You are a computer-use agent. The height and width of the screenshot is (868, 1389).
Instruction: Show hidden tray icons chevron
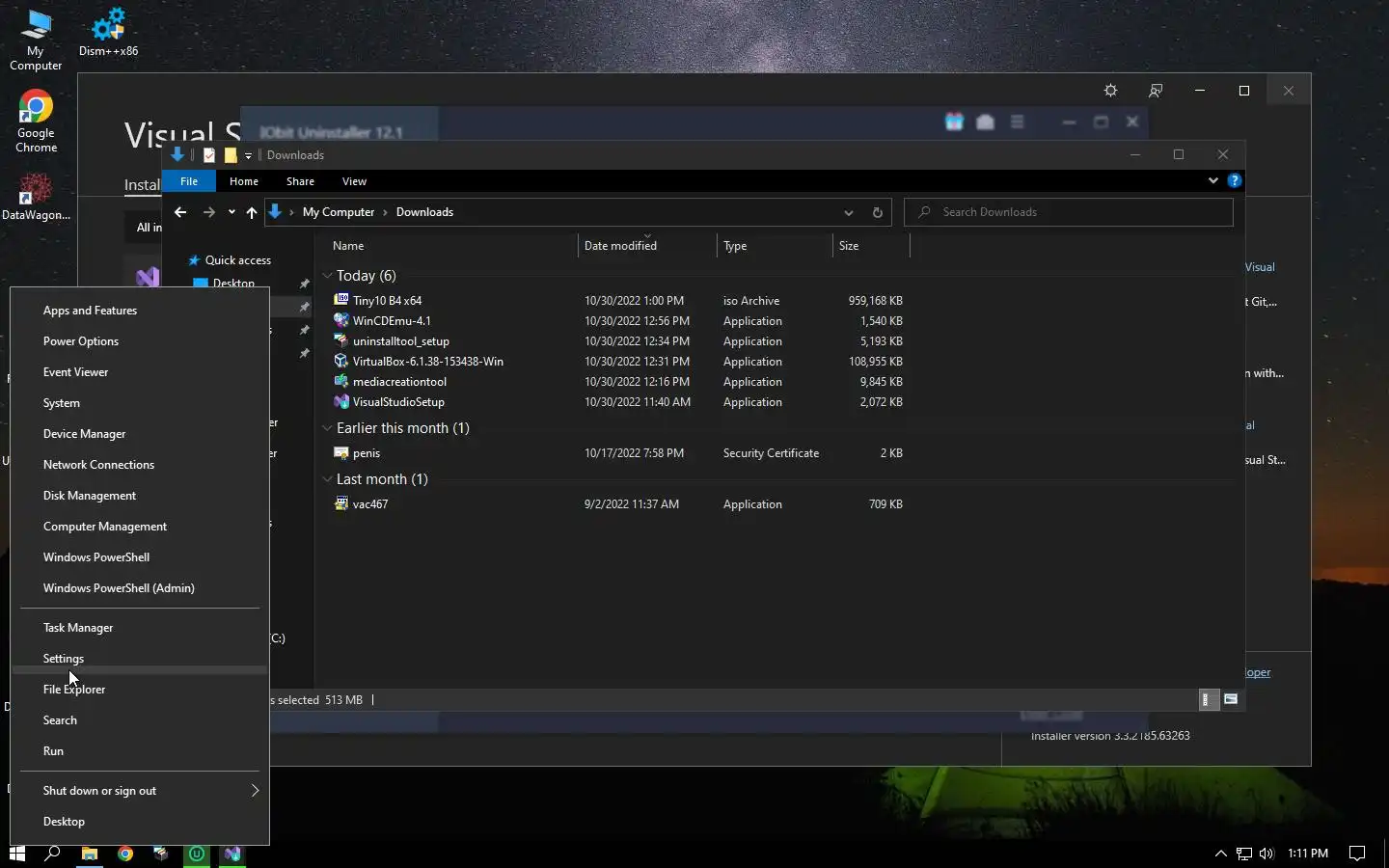1220,854
